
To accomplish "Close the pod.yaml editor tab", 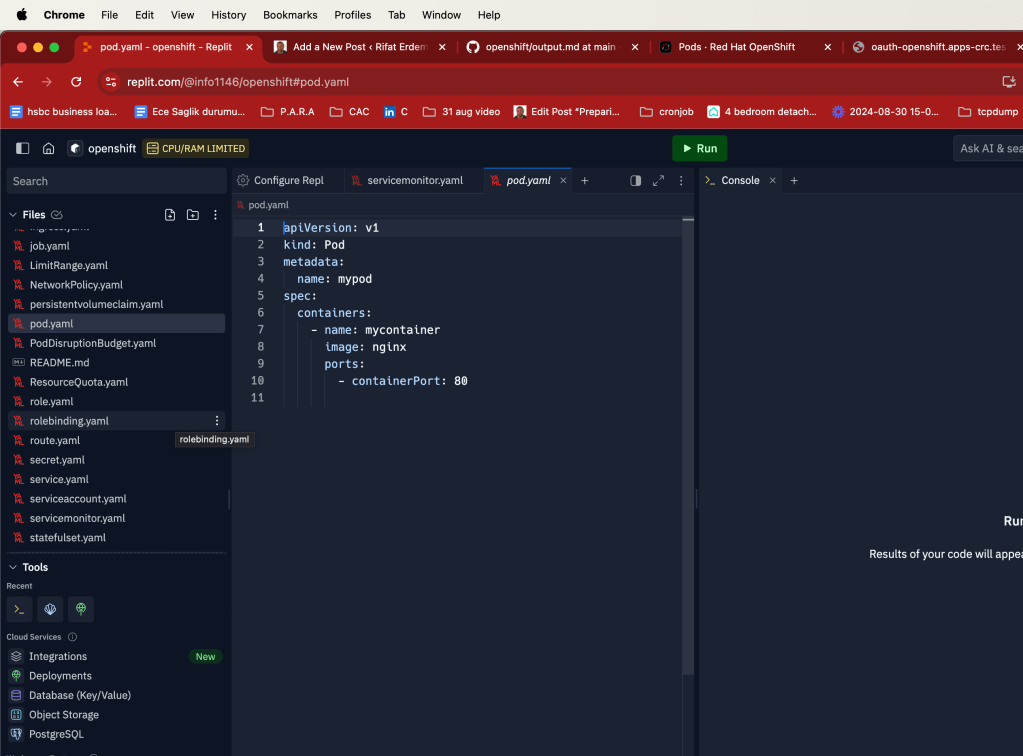I will (563, 180).
